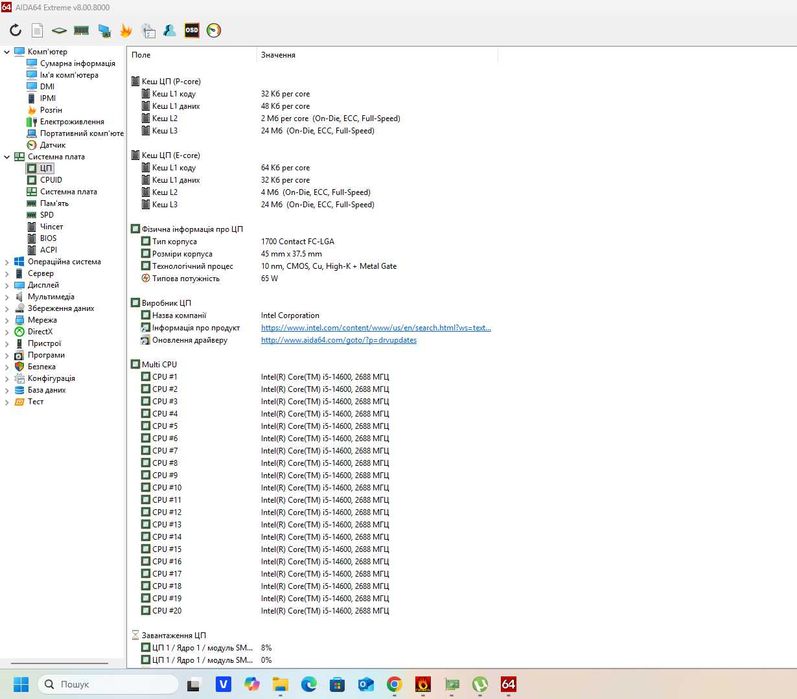Expand the Дисплей tree node
The image size is (797, 699).
click(x=7, y=286)
